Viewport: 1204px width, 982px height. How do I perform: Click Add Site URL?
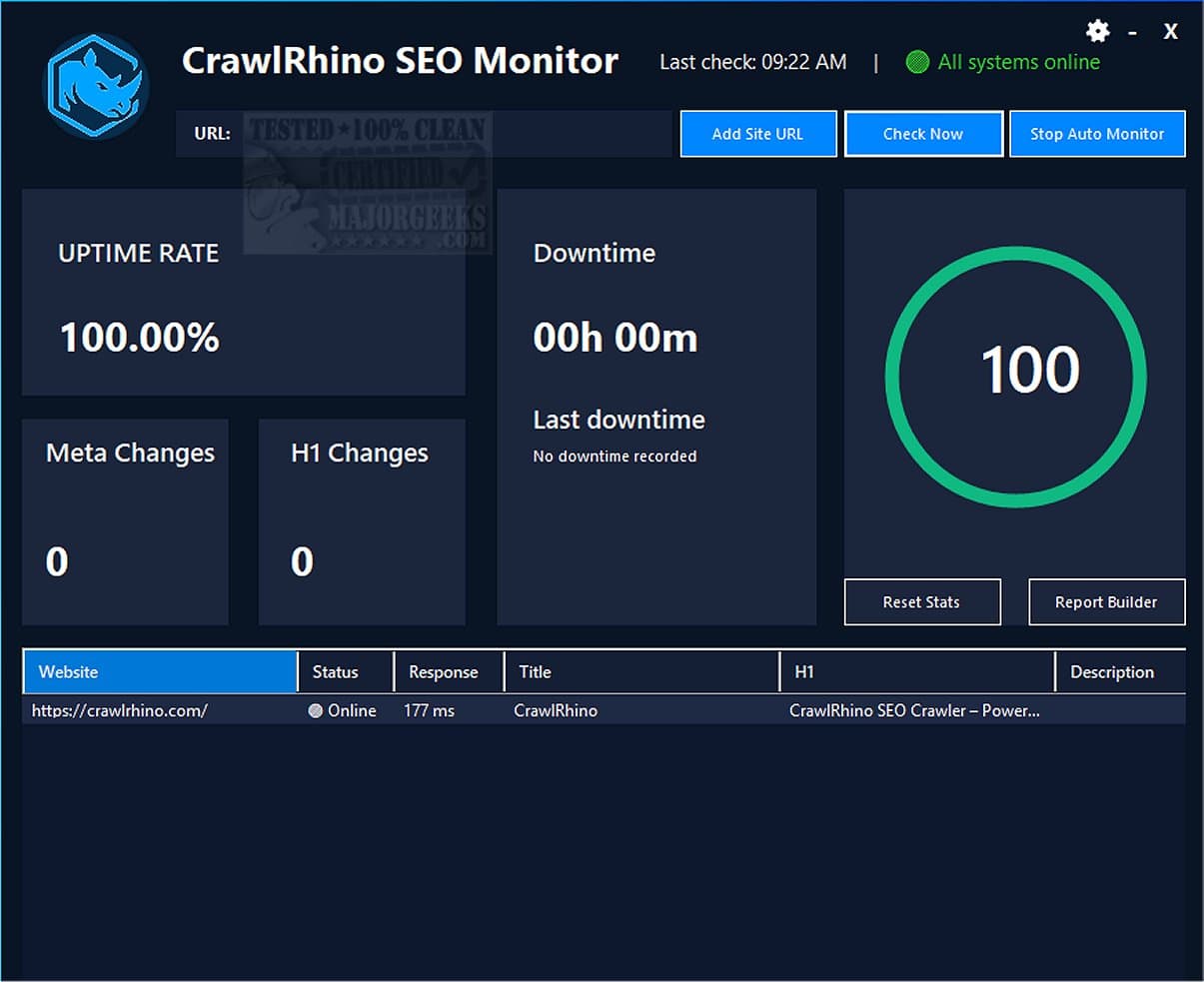(758, 133)
